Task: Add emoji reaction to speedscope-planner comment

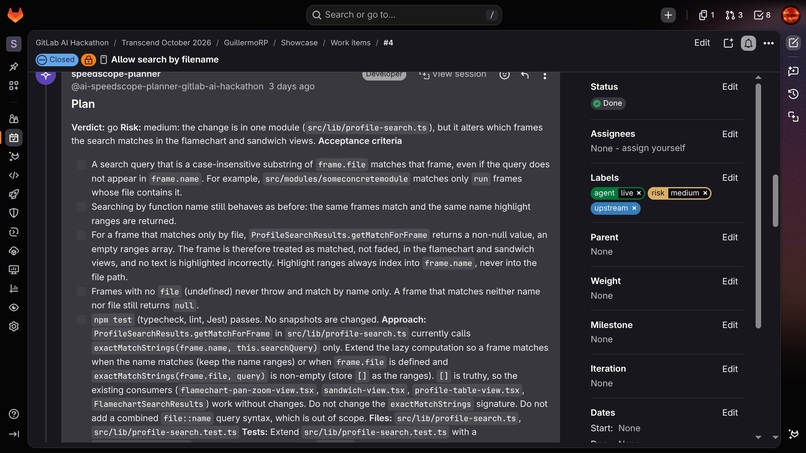Action: coord(504,75)
